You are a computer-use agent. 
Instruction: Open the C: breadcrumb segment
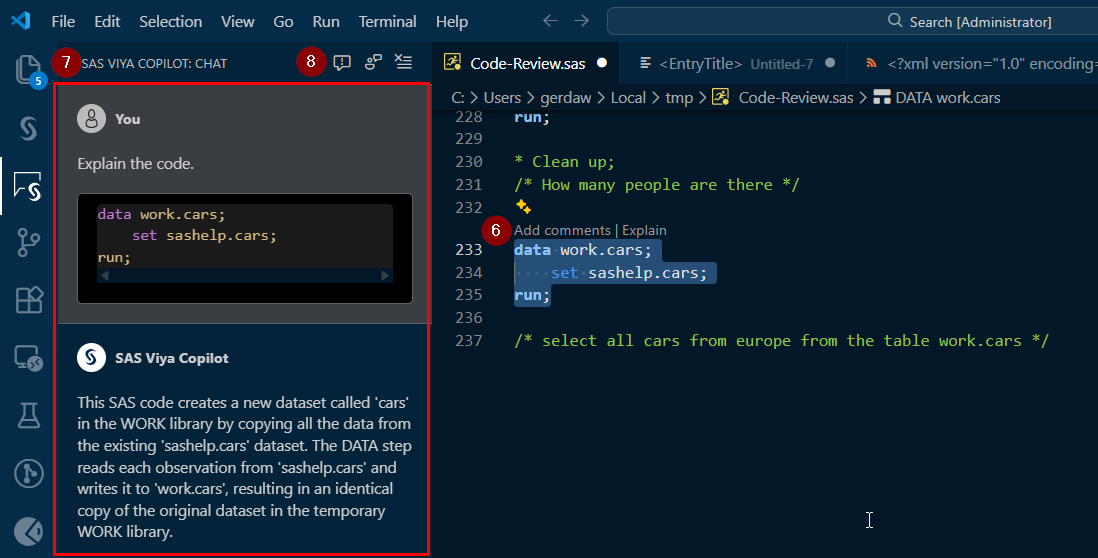[458, 98]
